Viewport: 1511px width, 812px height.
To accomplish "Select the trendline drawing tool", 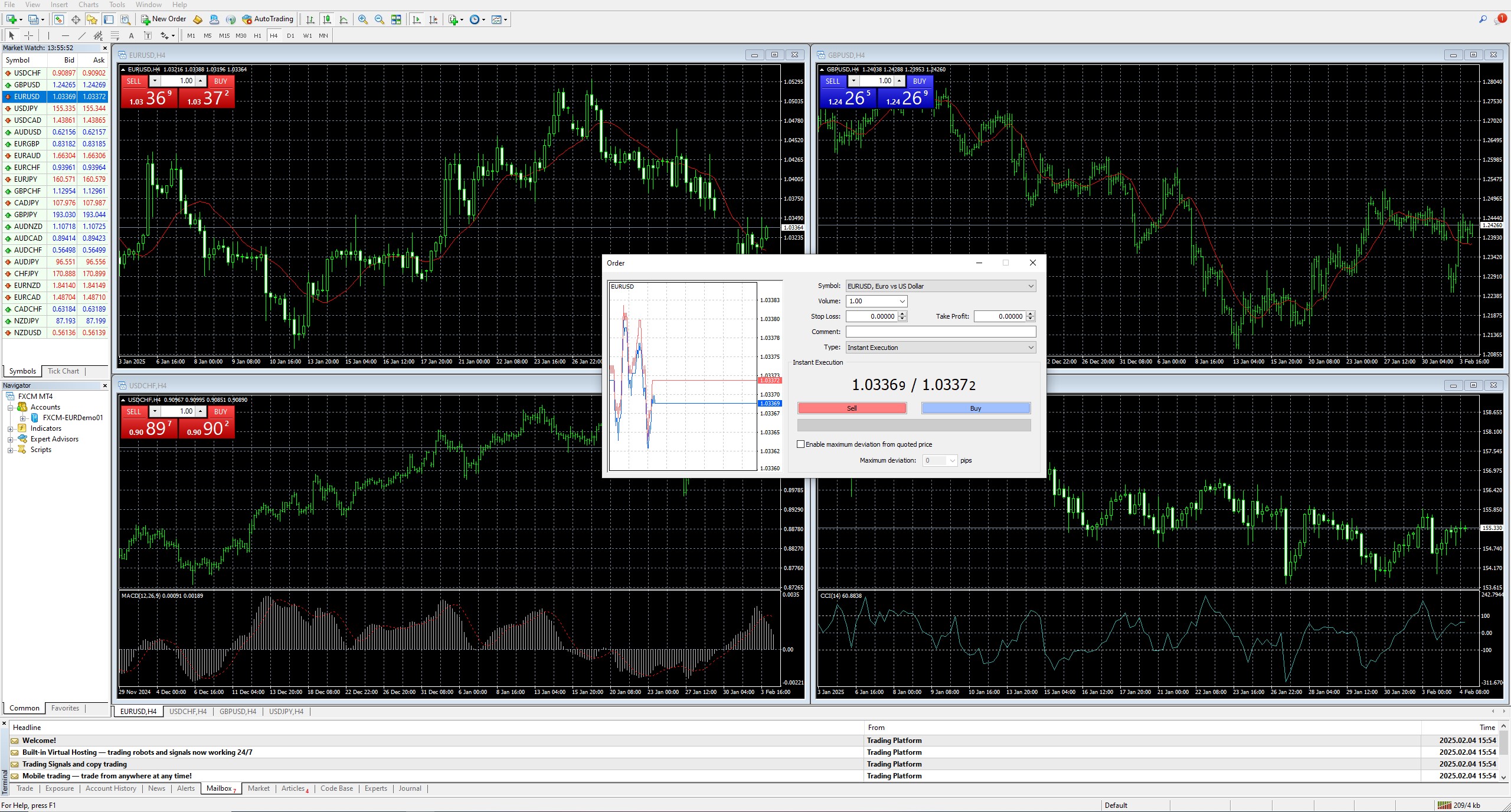I will [x=81, y=35].
